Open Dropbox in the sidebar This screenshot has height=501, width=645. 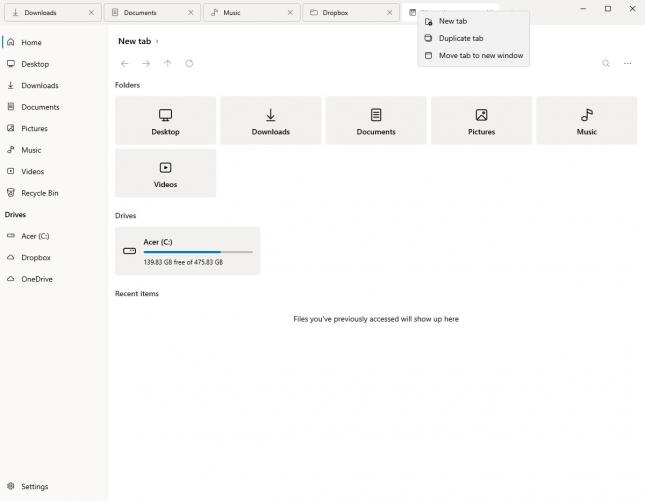tap(53, 257)
